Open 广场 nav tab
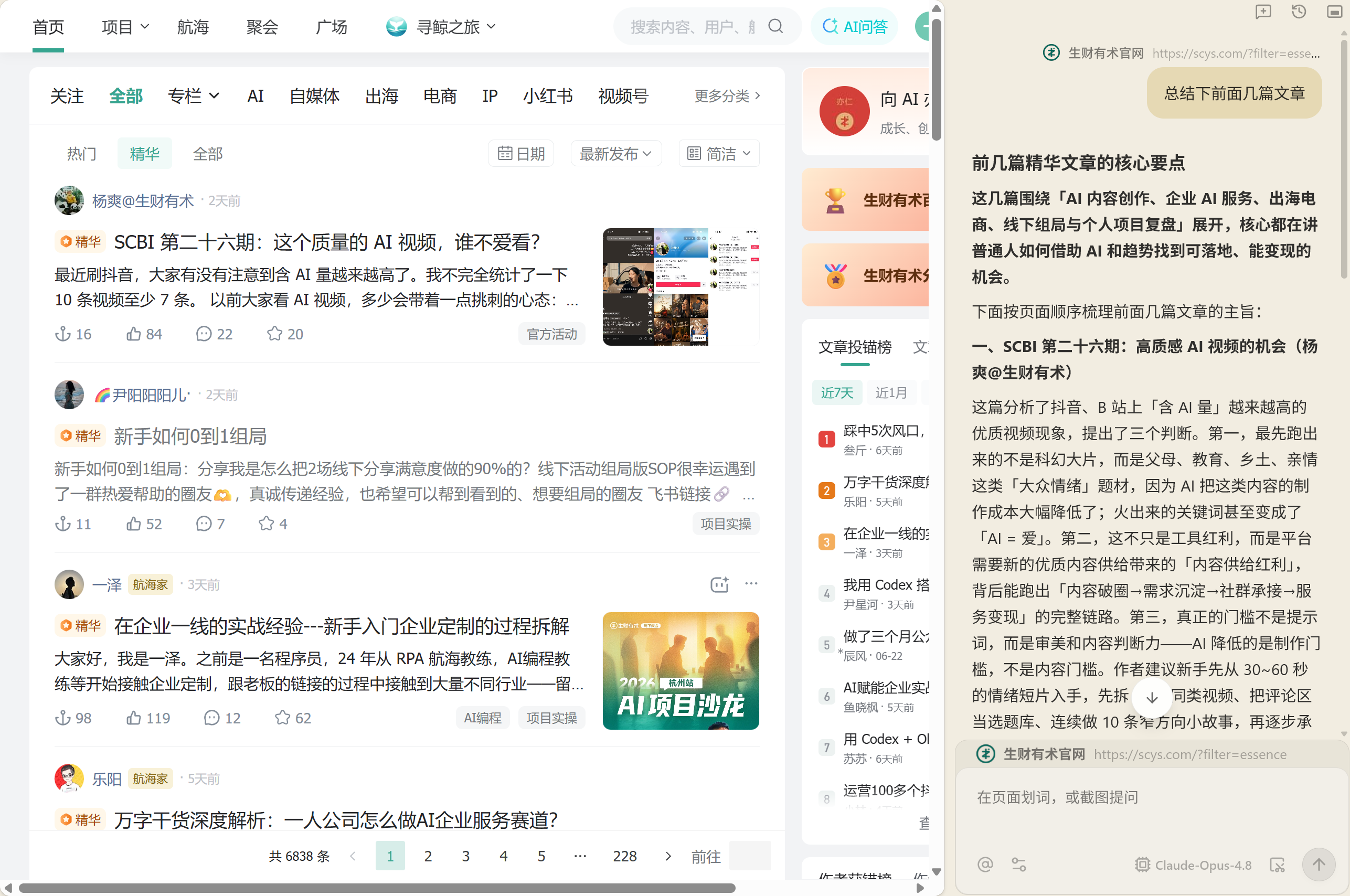The height and width of the screenshot is (896, 1350). 332,27
